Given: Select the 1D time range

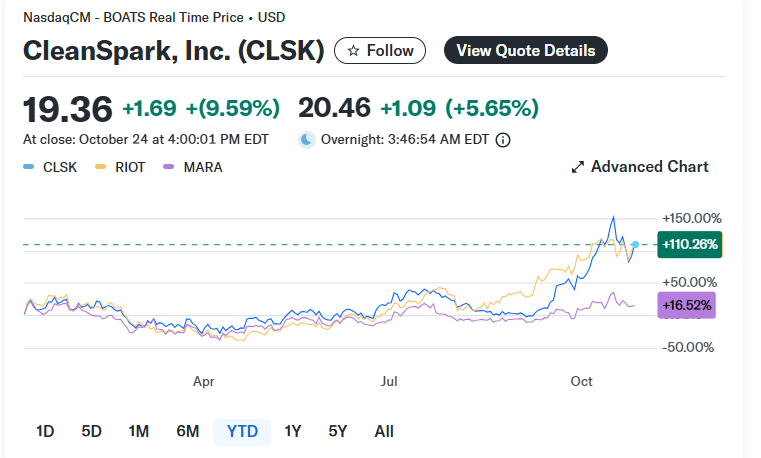Looking at the screenshot, I should pyautogui.click(x=45, y=432).
